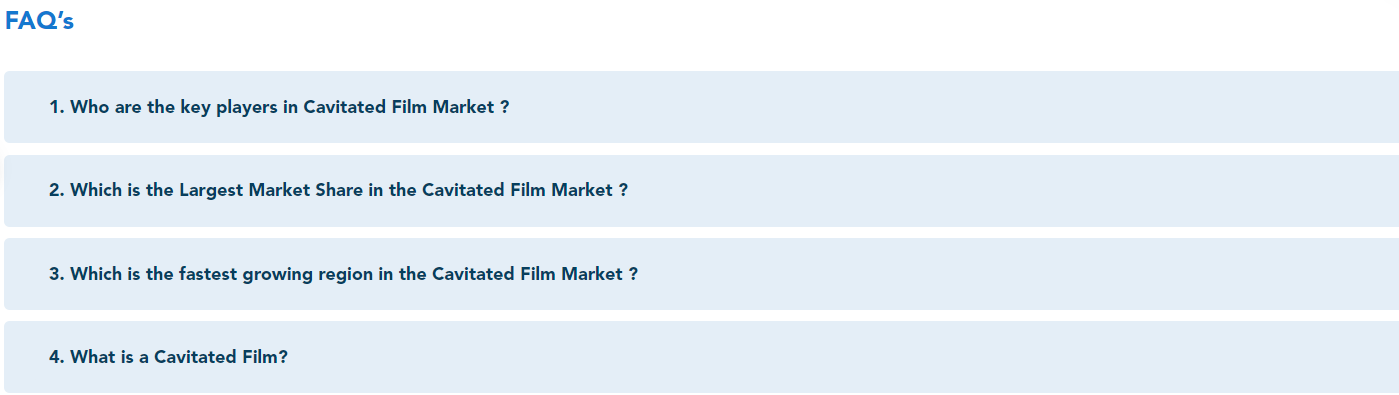Click 'Cavitated Film Market ?' ending of question two

(x=525, y=190)
